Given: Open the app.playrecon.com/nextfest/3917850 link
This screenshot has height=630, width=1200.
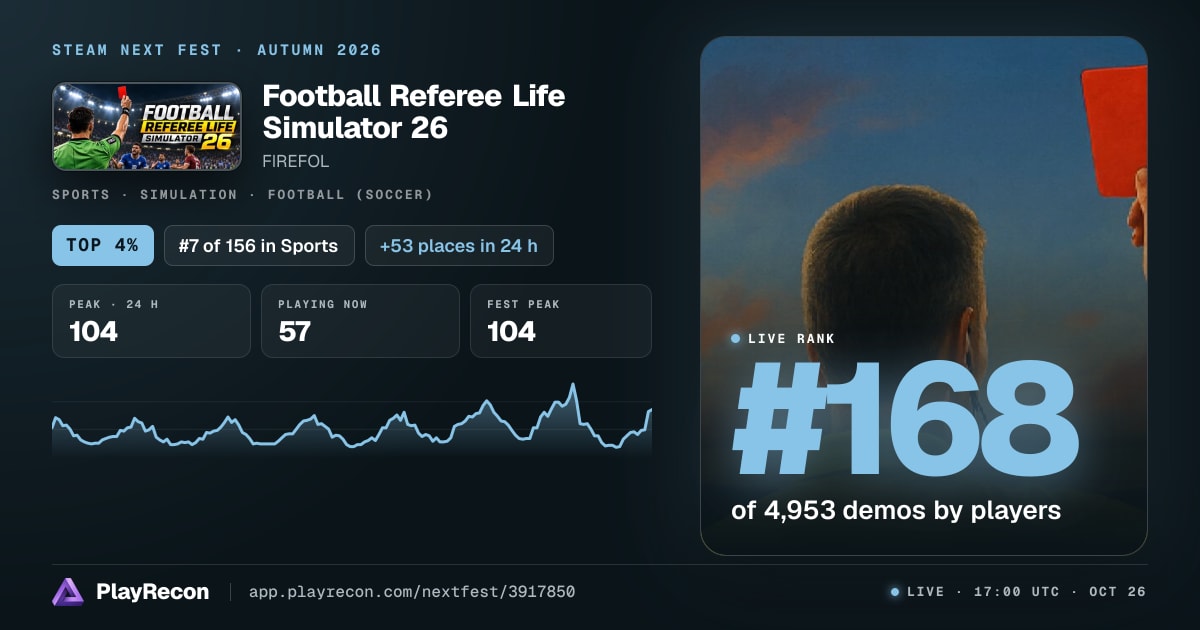Looking at the screenshot, I should 412,592.
